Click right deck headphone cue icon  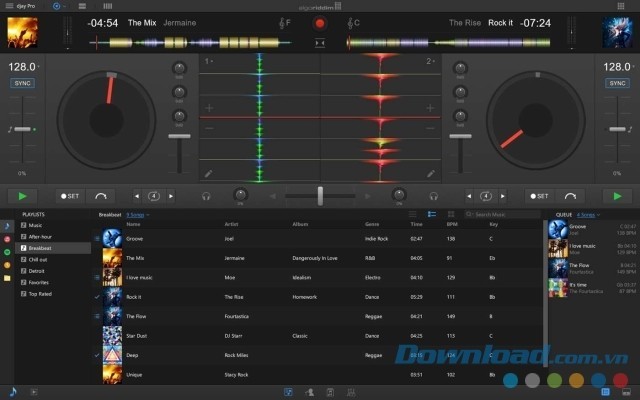click(433, 196)
